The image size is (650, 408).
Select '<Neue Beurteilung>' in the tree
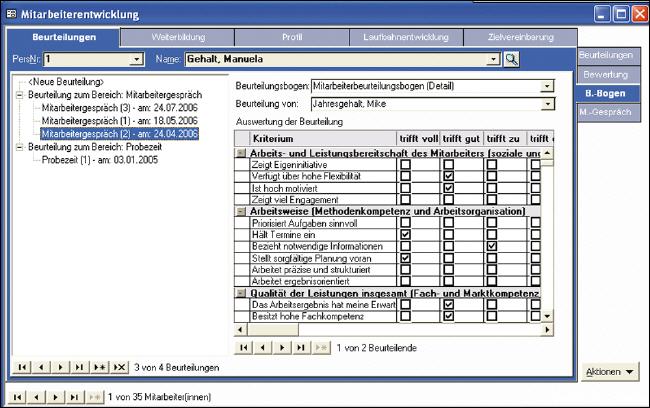66,82
